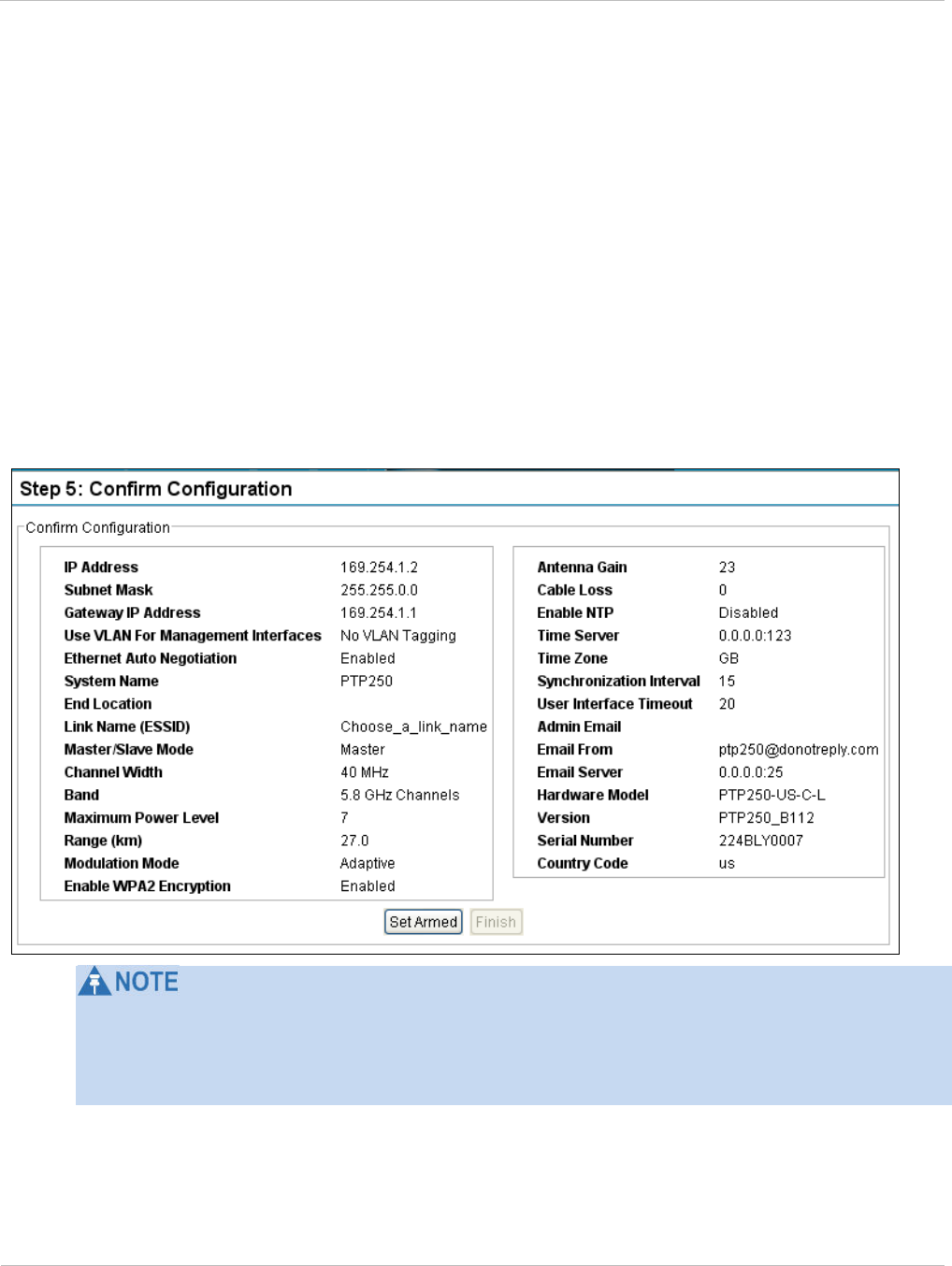This screenshot has height=1266, width=952.
Task: Select the IP Address value 169.254.1.2
Action: click(x=379, y=568)
